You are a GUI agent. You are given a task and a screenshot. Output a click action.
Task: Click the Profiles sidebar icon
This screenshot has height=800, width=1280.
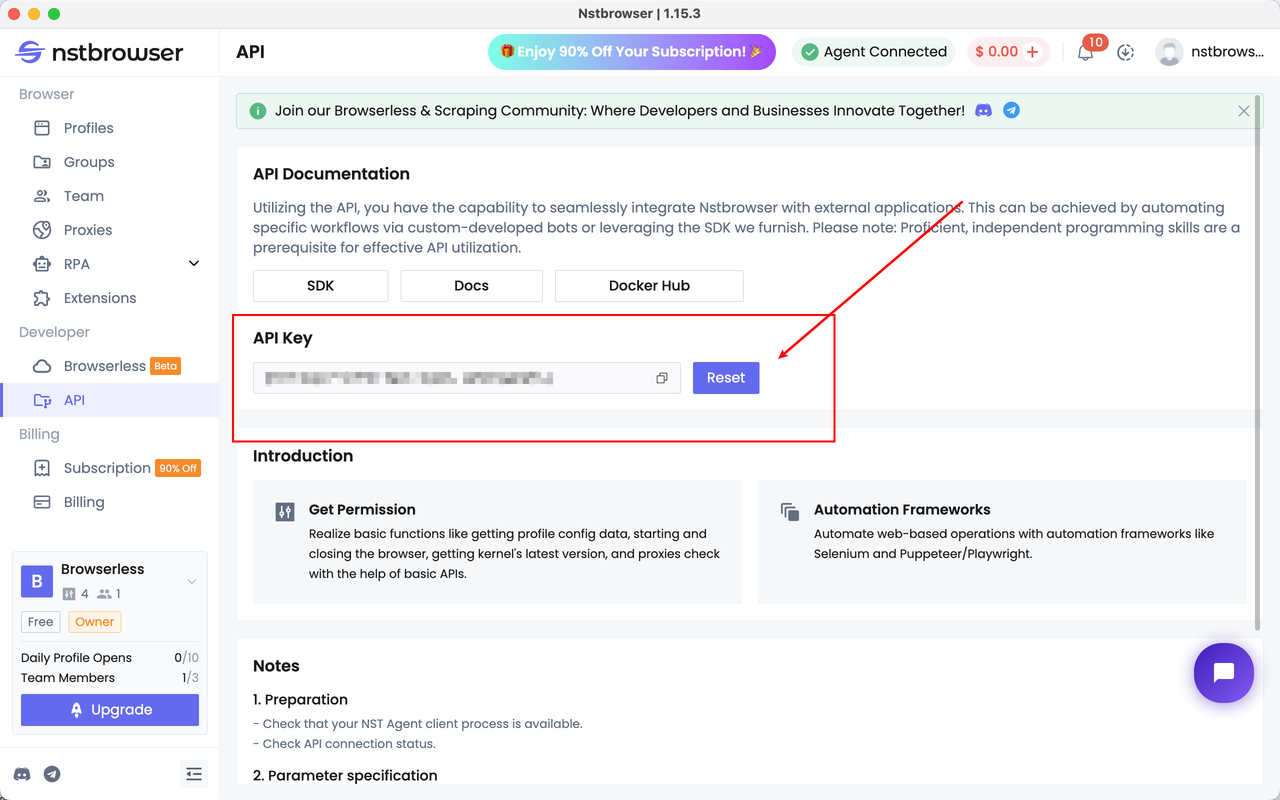point(42,128)
